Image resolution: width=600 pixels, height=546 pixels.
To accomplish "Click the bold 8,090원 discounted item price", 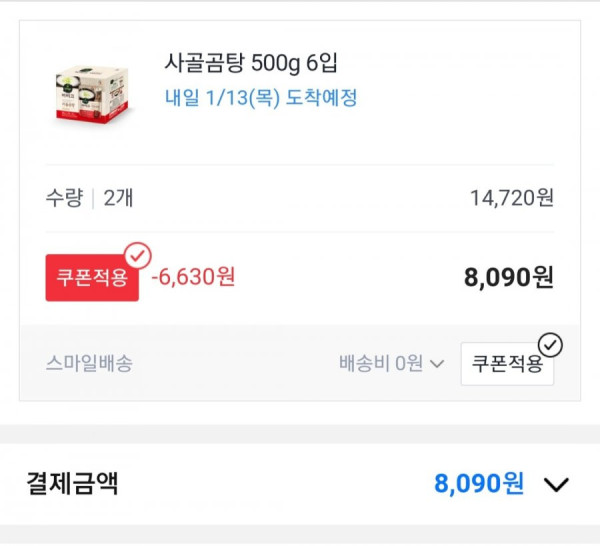I will coord(509,277).
